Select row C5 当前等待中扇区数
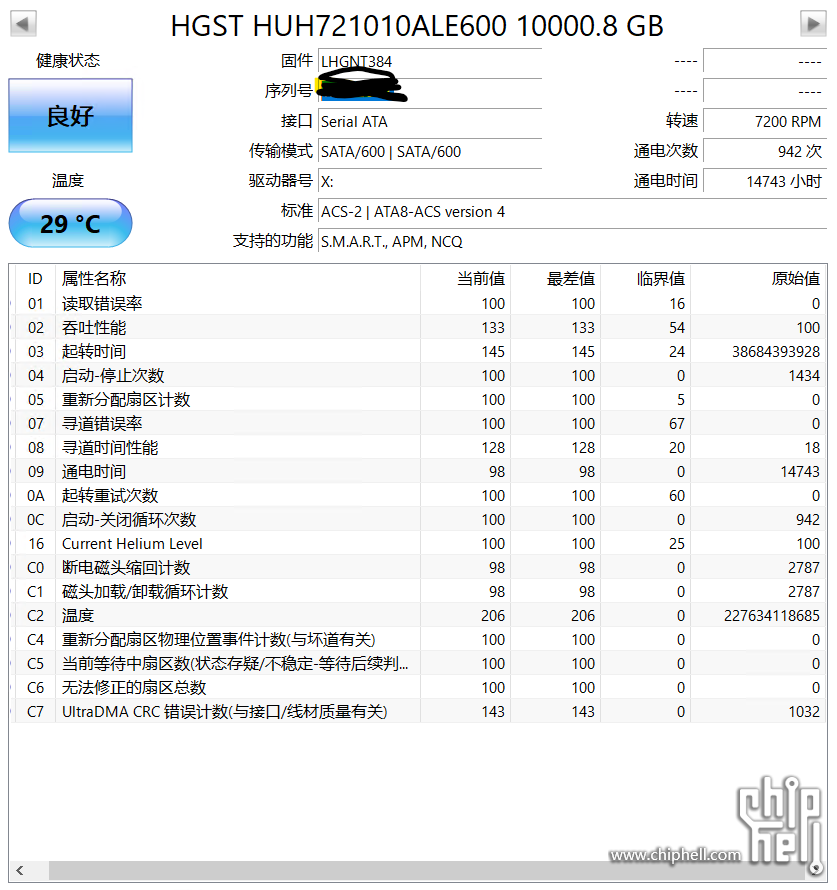Viewport: 837px width, 890px height. [418, 664]
